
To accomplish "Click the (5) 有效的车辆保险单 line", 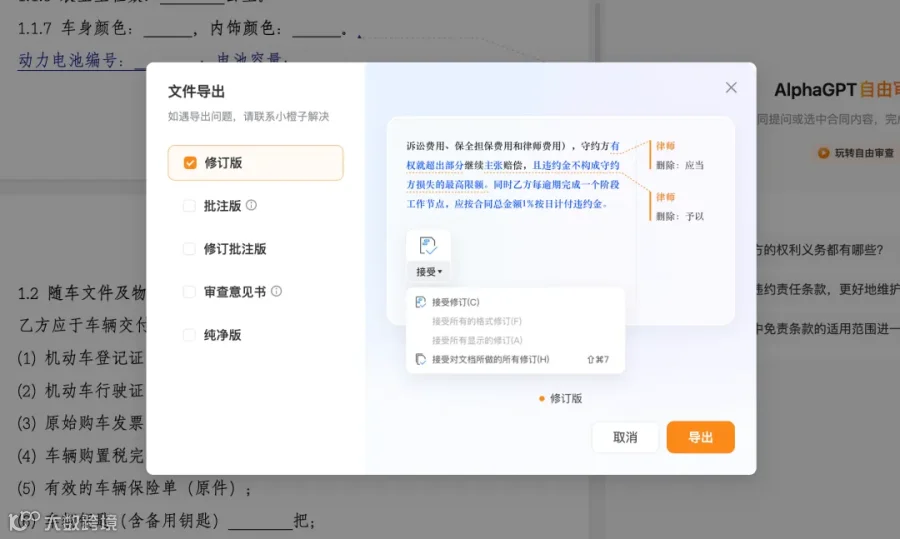I will 135,488.
